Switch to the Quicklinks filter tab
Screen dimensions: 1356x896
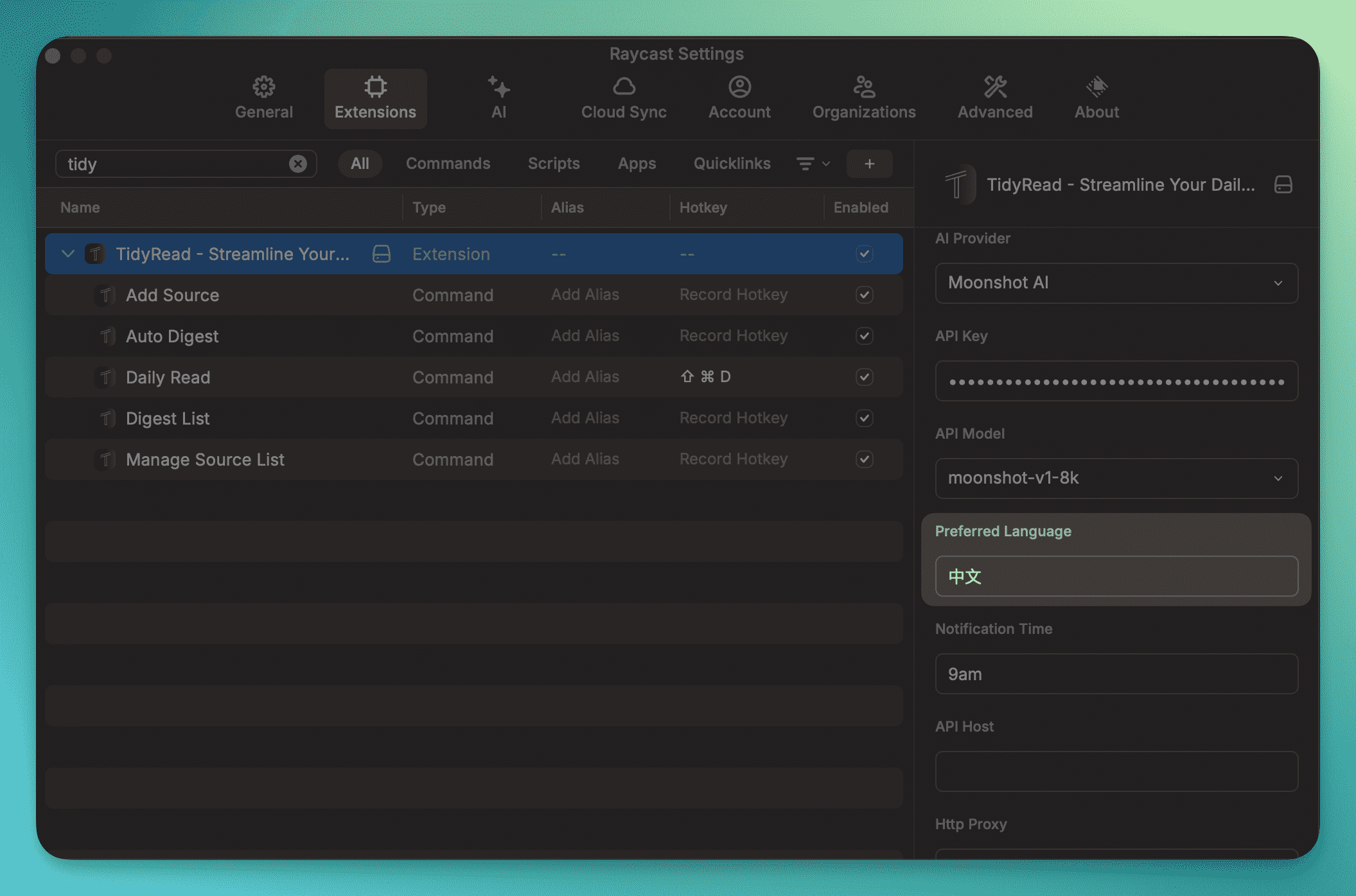pyautogui.click(x=732, y=164)
